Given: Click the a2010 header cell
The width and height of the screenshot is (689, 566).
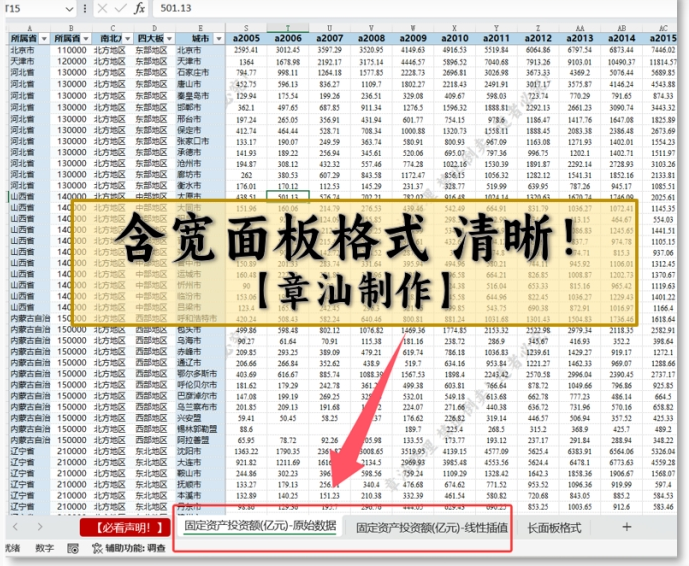Looking at the screenshot, I should tap(455, 39).
